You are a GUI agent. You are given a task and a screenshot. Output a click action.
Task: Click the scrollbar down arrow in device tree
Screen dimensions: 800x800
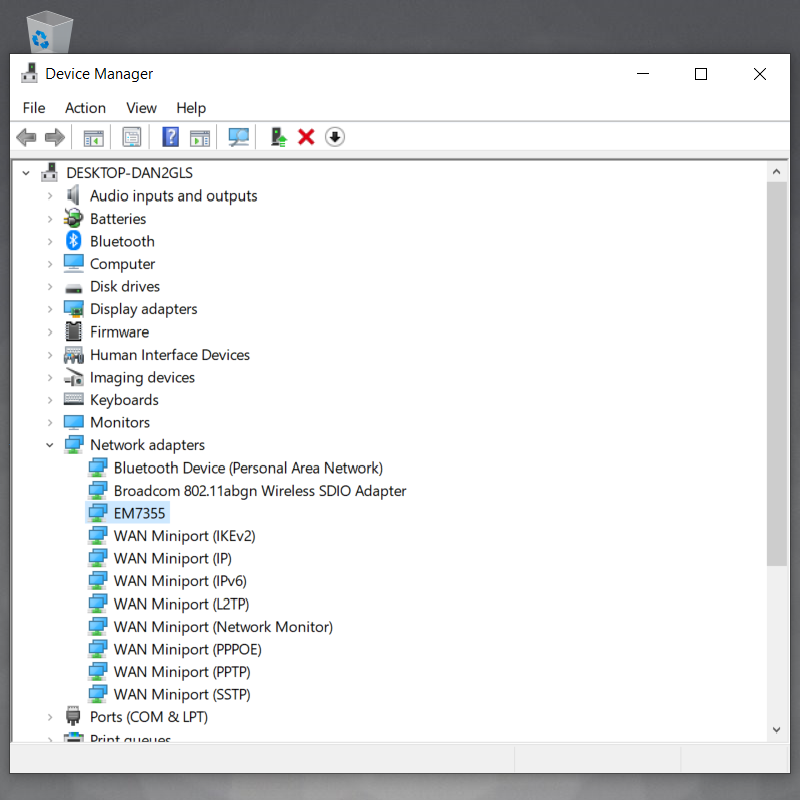[777, 731]
